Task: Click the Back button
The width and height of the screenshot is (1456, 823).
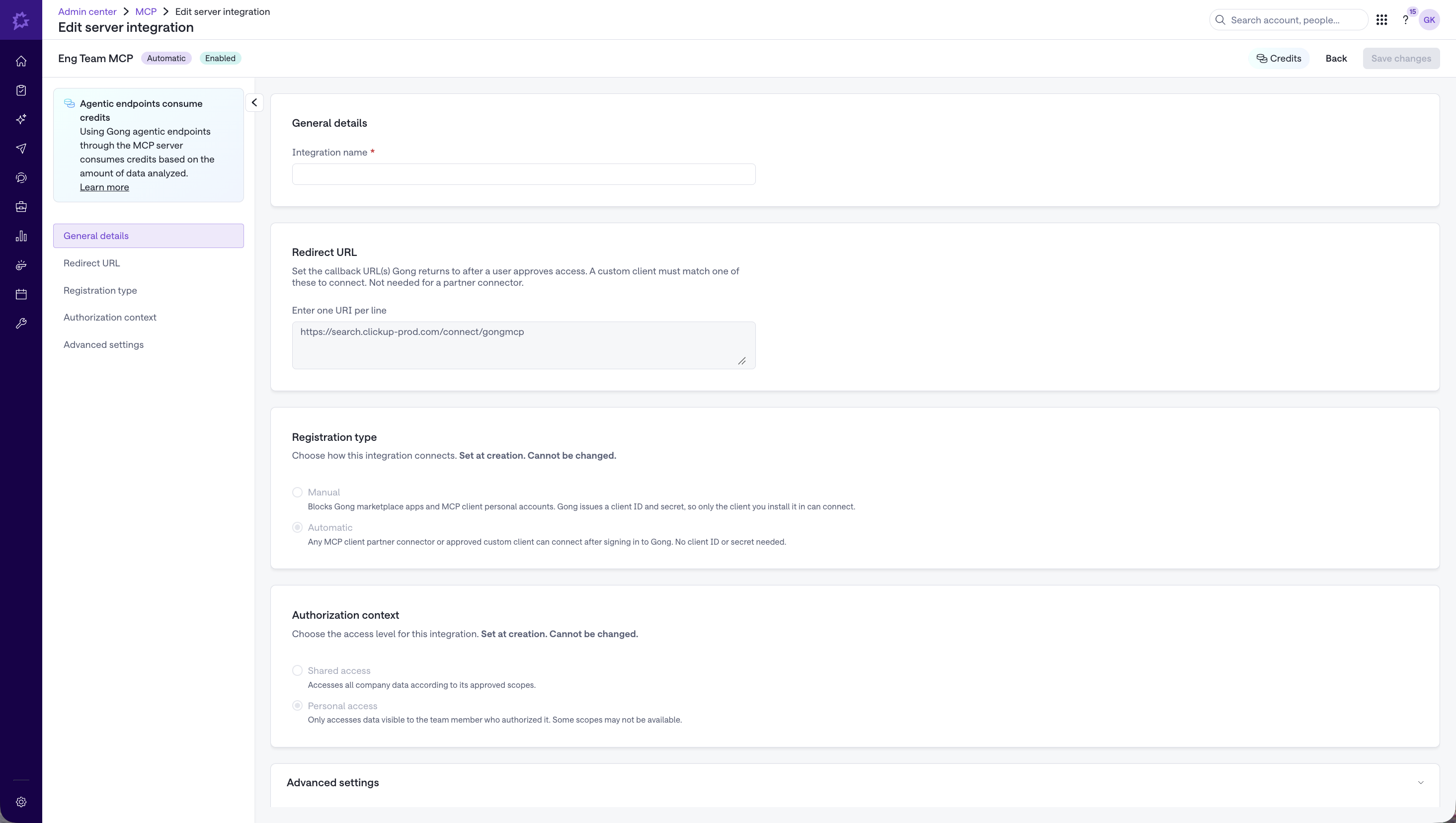Action: (x=1336, y=58)
